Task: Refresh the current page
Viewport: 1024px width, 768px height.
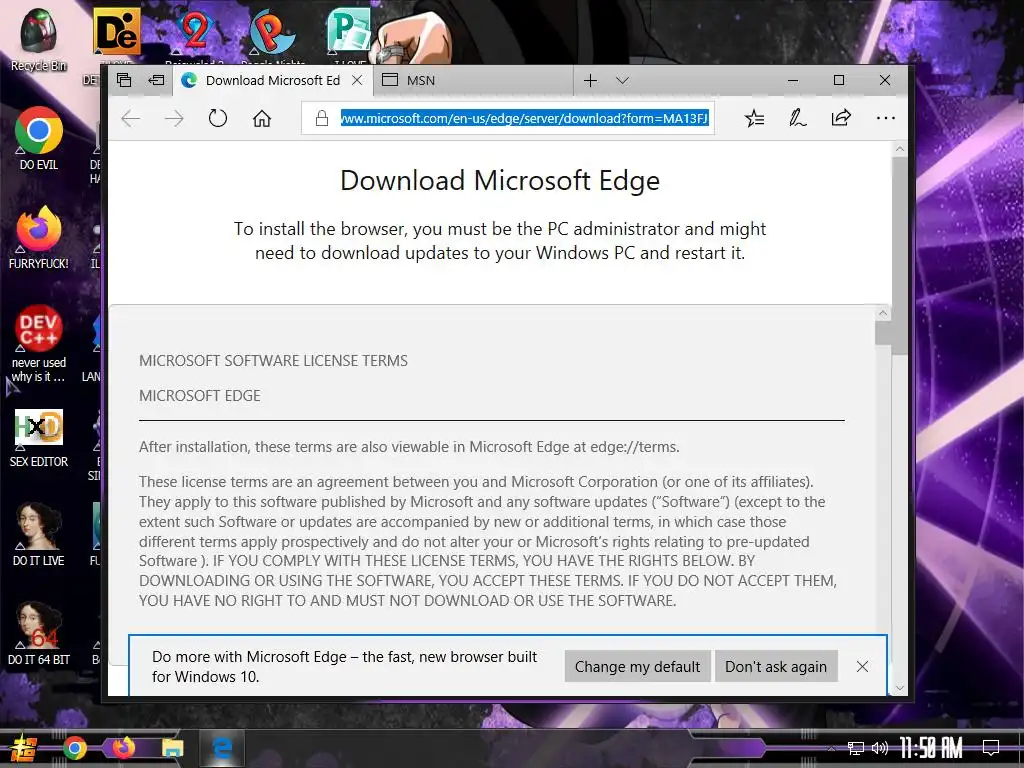Action: [x=217, y=118]
